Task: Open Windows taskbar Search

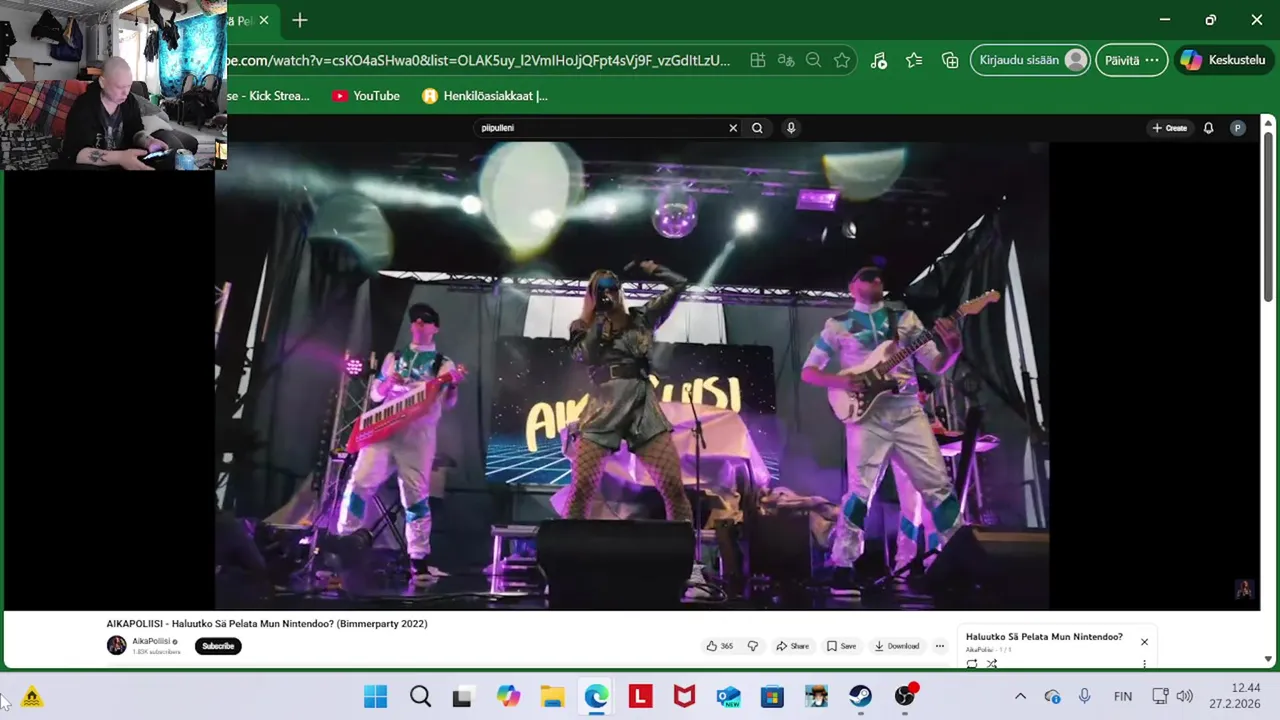Action: 420,697
